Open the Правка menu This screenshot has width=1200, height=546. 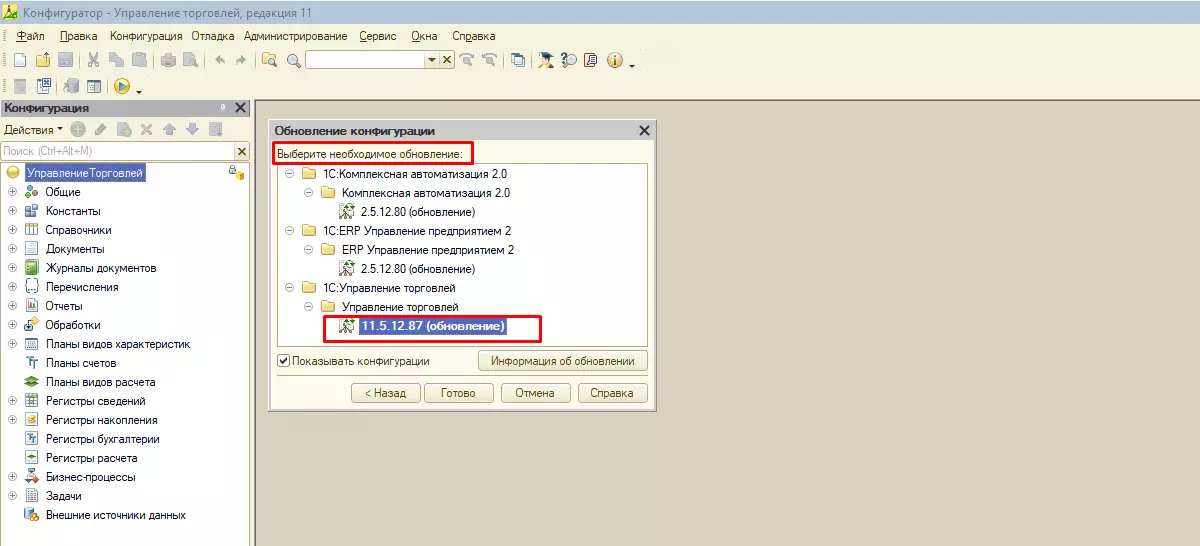pos(78,36)
